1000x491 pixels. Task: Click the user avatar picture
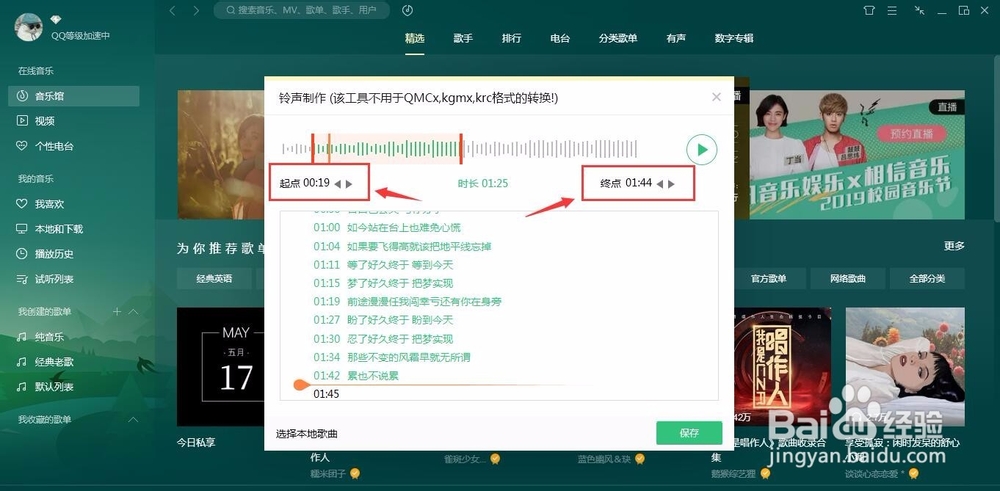coord(29,27)
